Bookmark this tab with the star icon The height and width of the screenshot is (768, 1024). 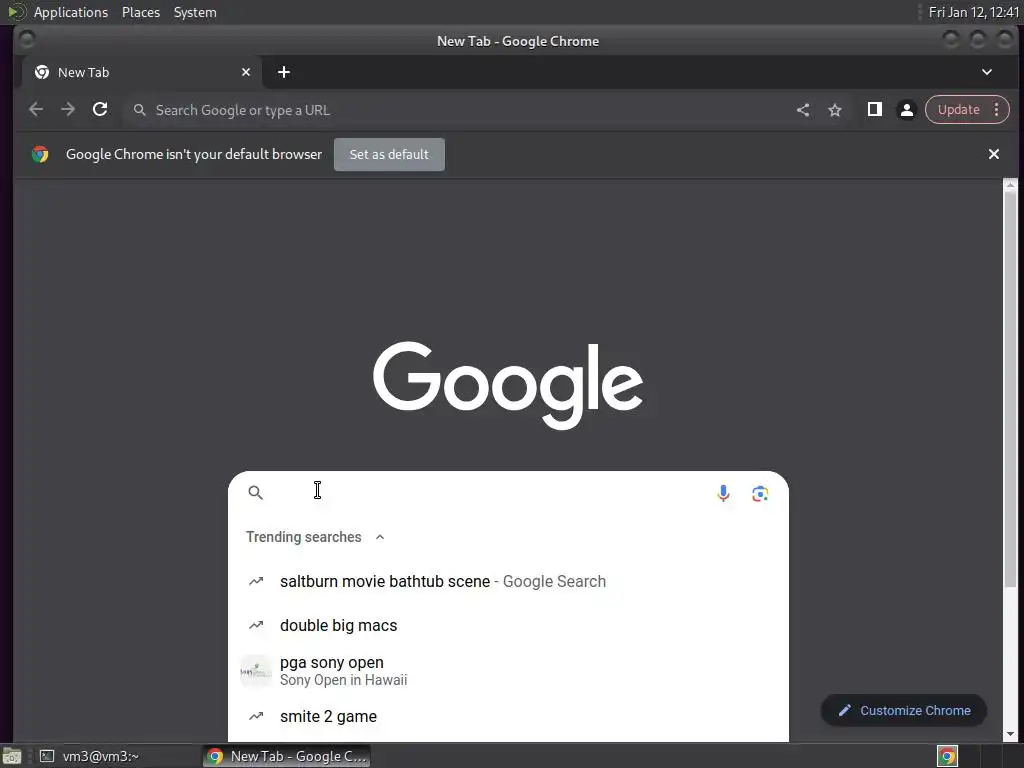[x=835, y=110]
